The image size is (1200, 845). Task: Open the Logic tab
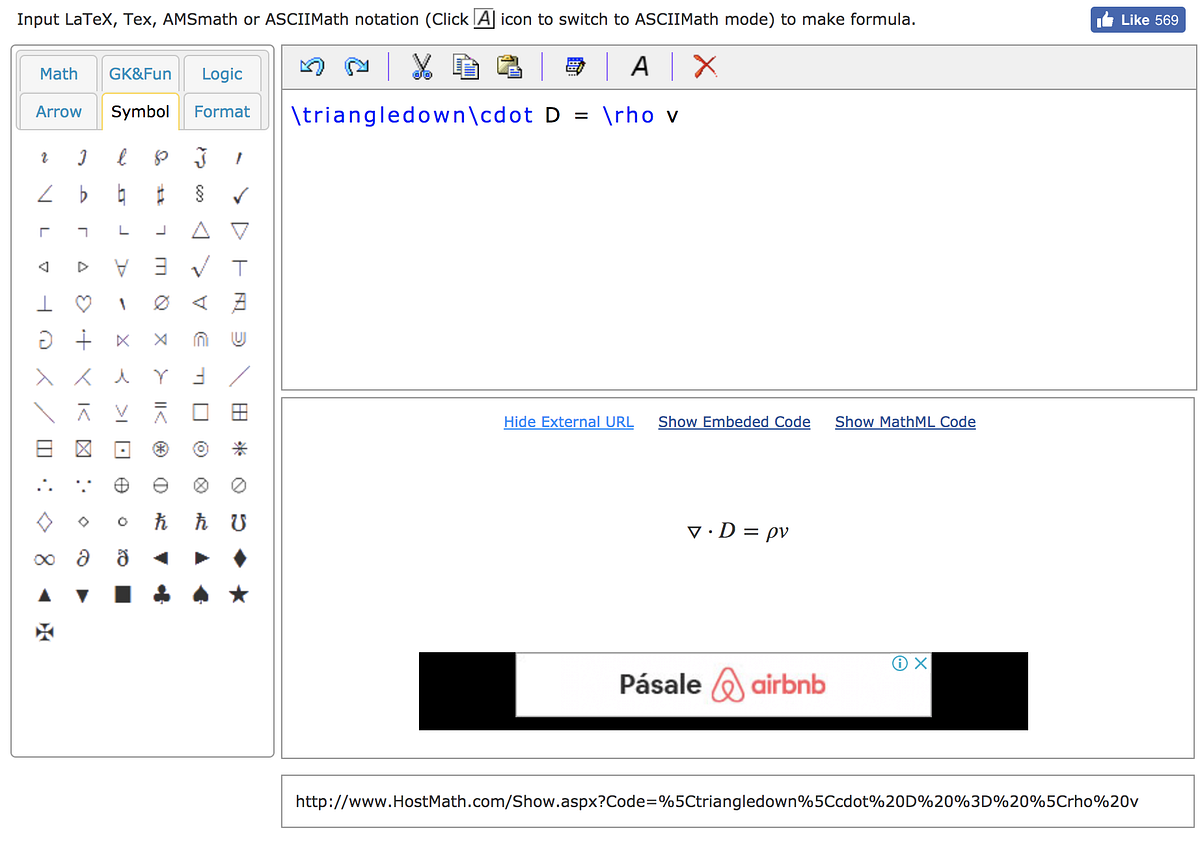coord(222,74)
